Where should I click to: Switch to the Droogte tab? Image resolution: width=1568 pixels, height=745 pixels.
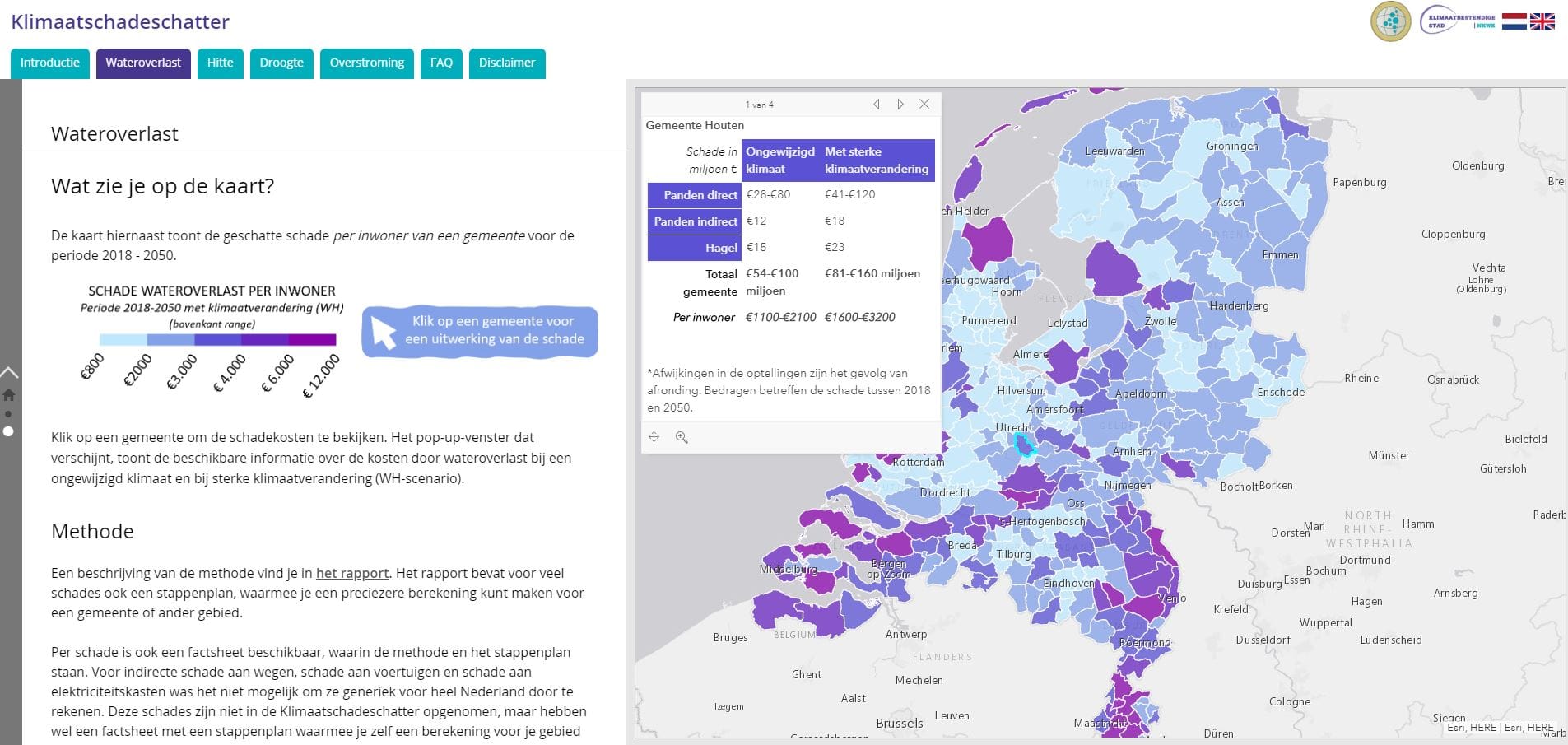click(281, 63)
